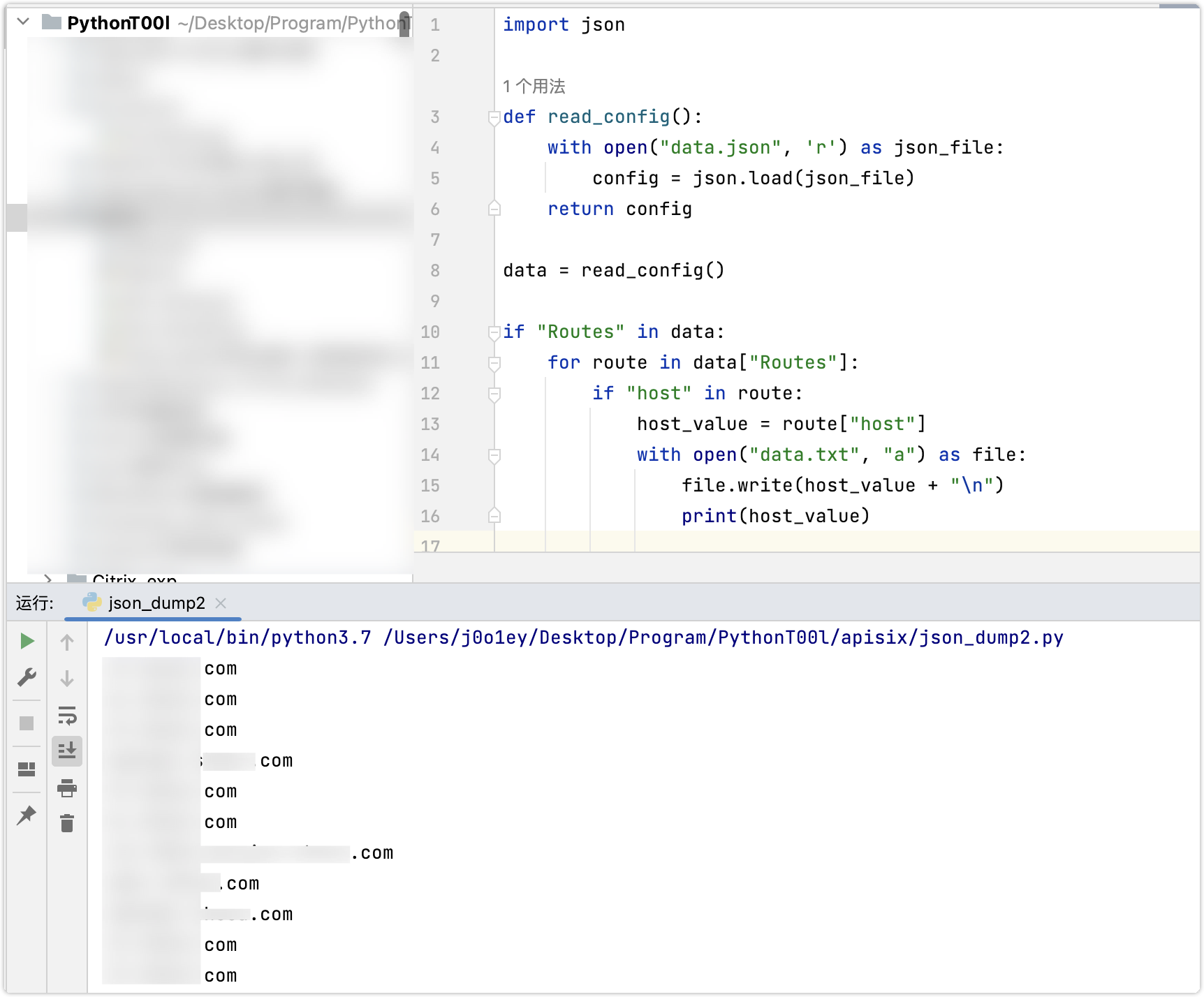Open run configuration wrench icon
Screen dimensions: 1204x997
click(x=27, y=677)
